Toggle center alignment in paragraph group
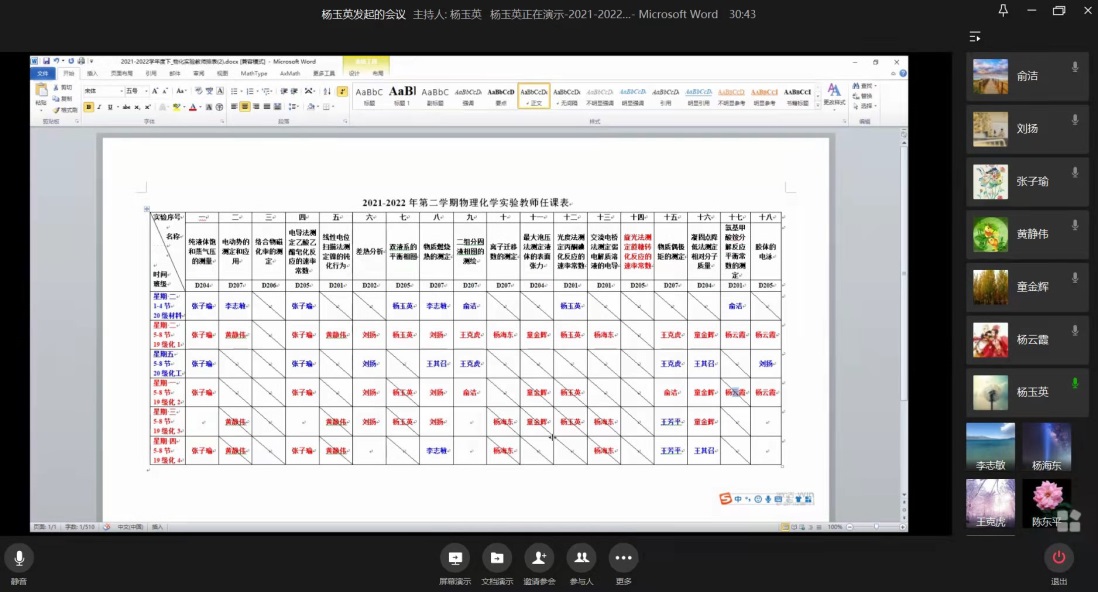Viewport: 1098px width, 592px height. [246, 107]
